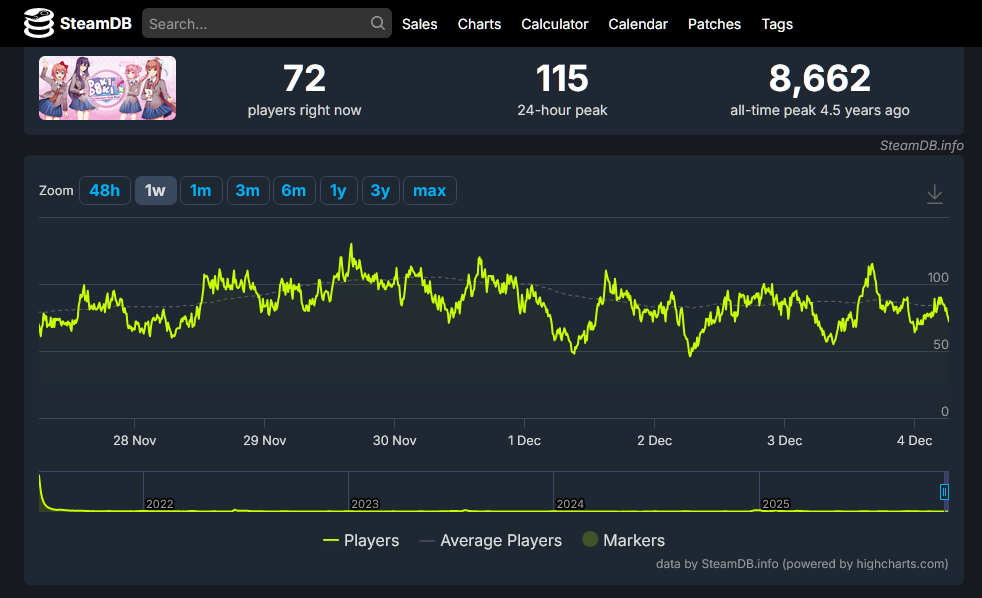Click the 50 y-axis value
The width and height of the screenshot is (982, 598).
click(941, 344)
